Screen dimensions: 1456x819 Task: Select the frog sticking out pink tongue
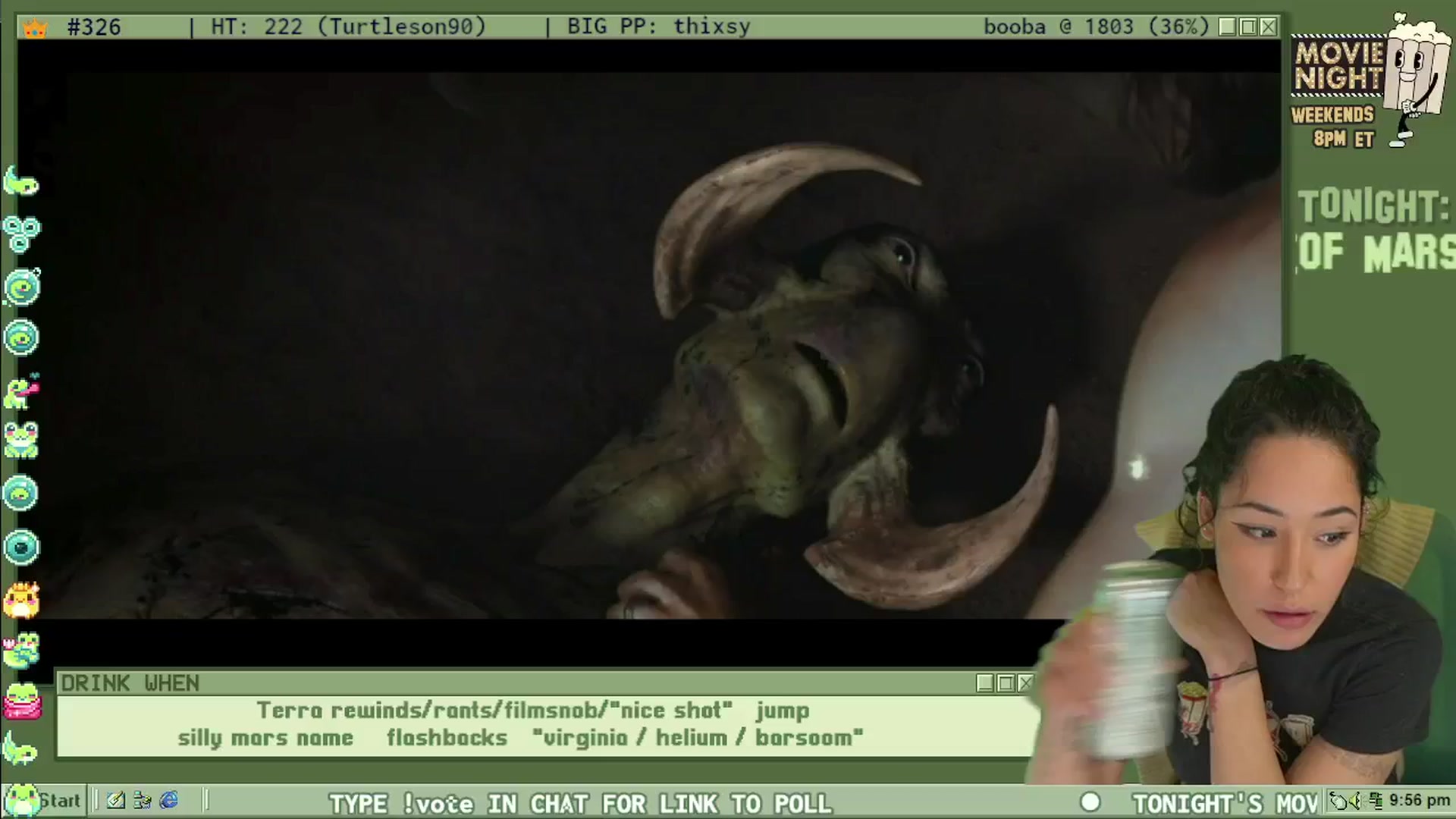pos(21,391)
